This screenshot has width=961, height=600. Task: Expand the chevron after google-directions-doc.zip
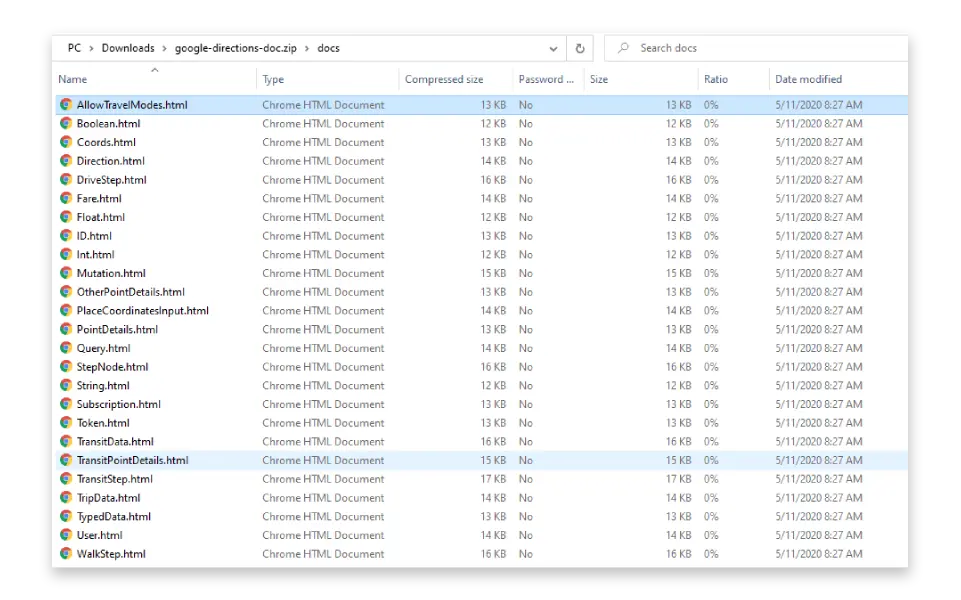(x=307, y=48)
